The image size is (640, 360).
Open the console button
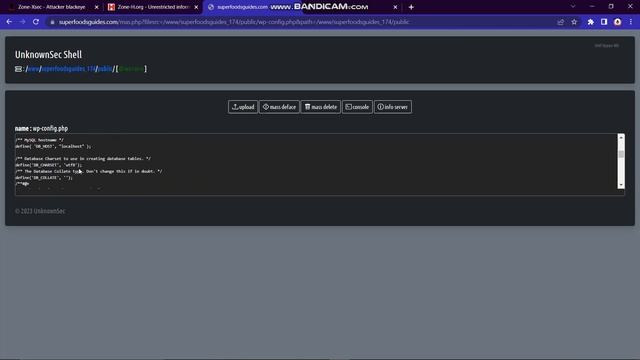coord(357,107)
